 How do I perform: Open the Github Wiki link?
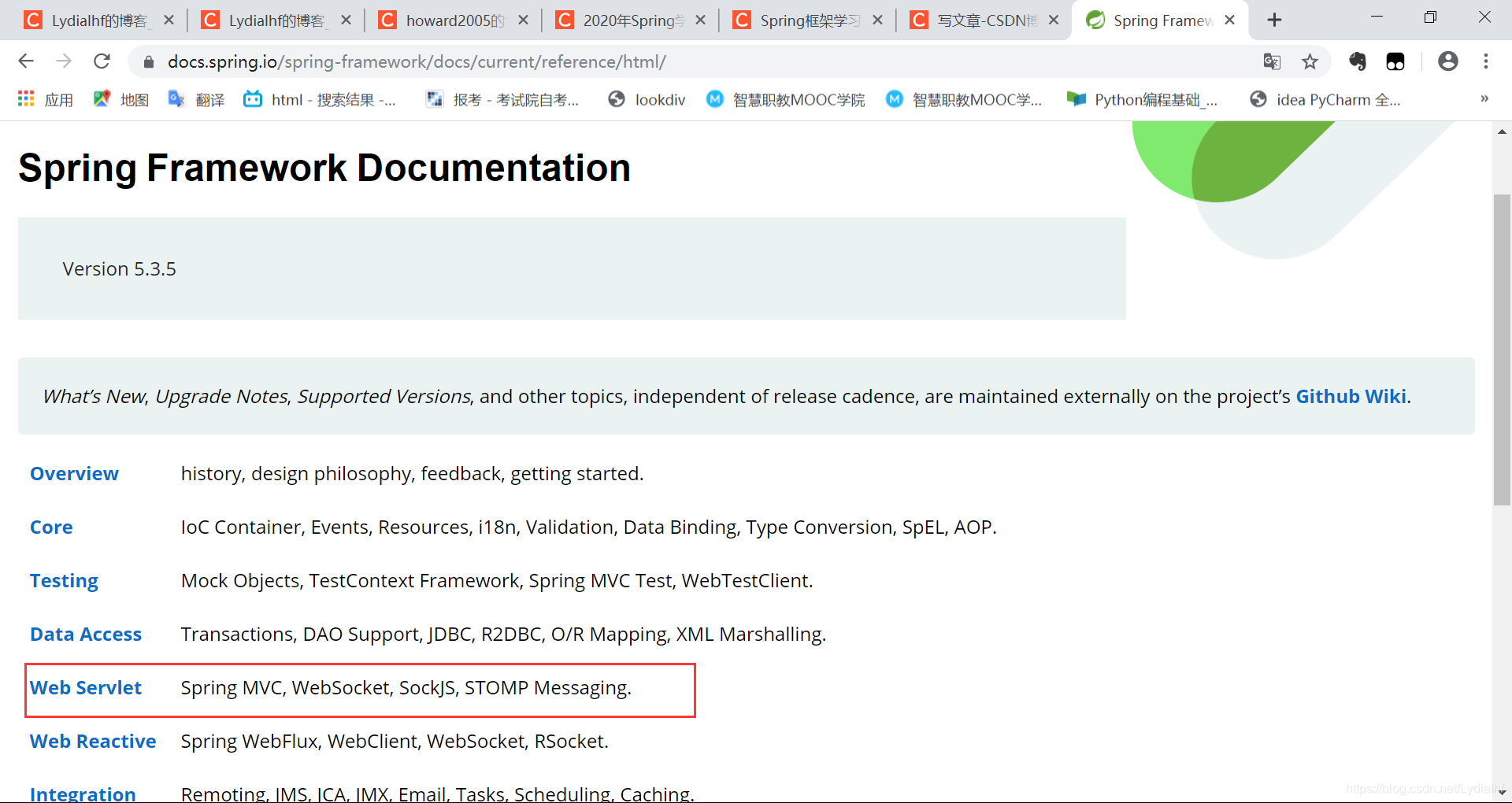pos(1351,396)
